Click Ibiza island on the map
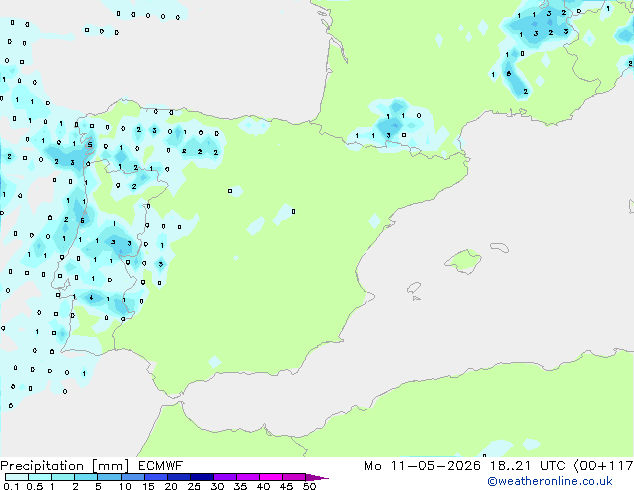This screenshot has width=634, height=490. pos(414,288)
